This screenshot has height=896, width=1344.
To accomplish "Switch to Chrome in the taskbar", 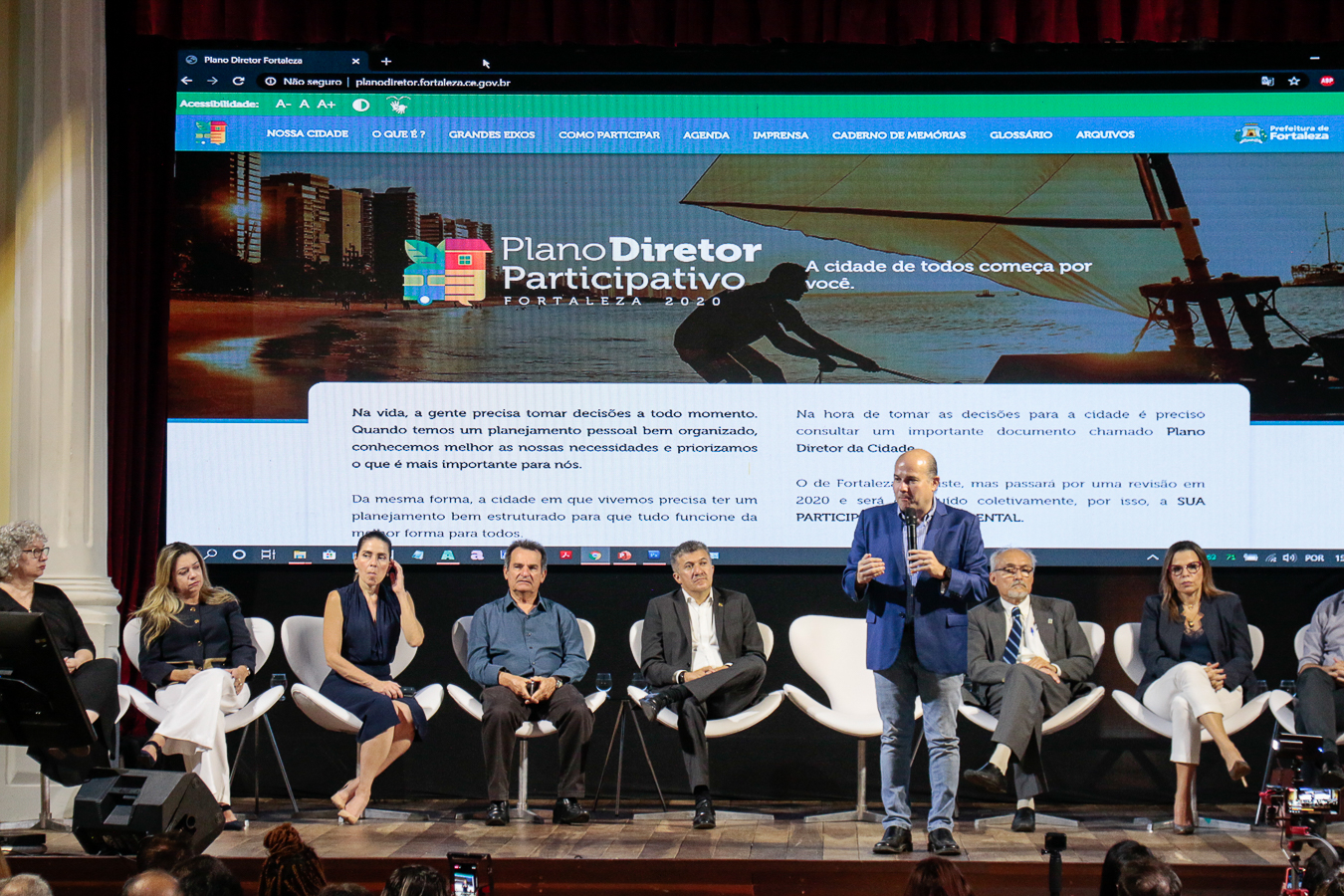I will tap(595, 556).
